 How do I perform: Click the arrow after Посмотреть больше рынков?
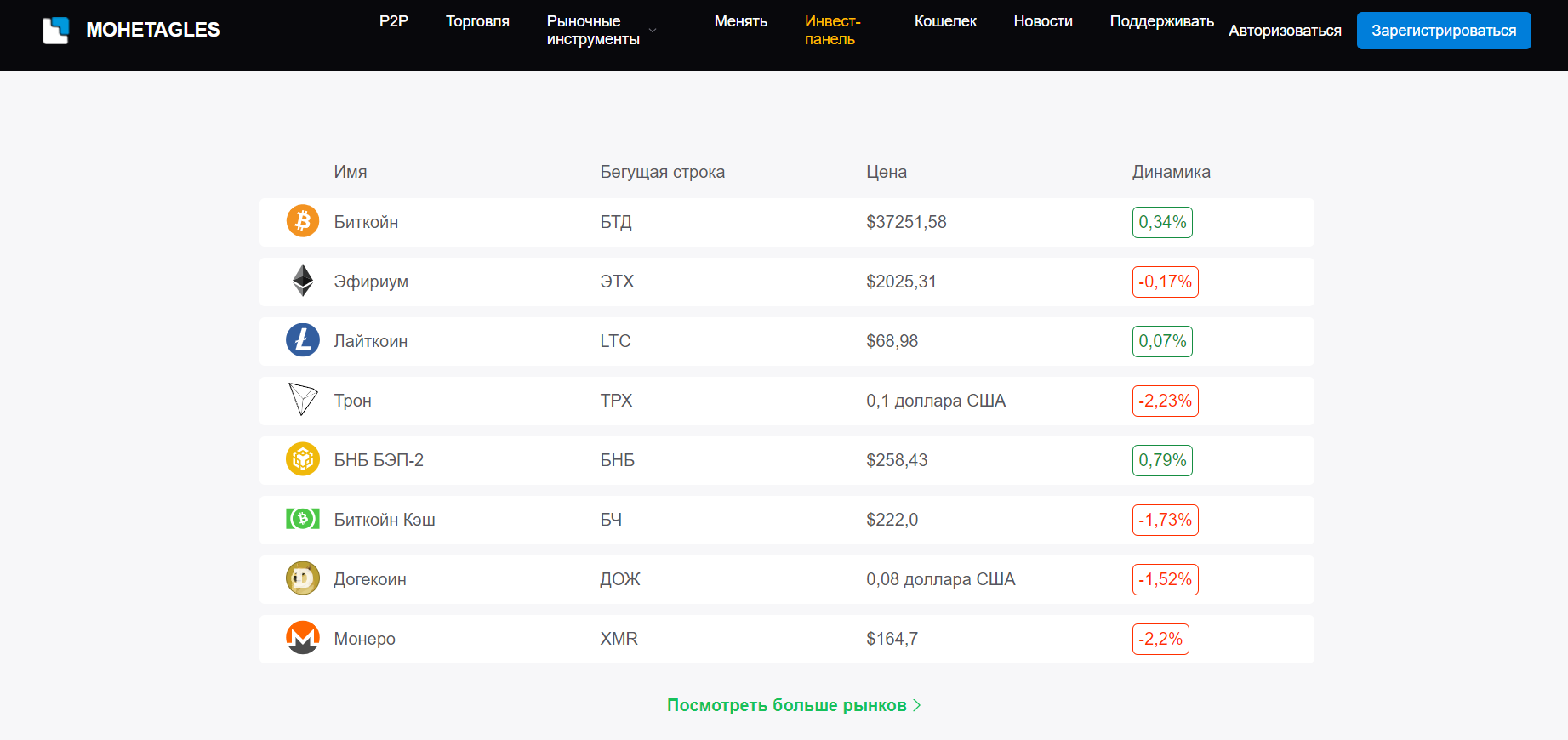916,705
